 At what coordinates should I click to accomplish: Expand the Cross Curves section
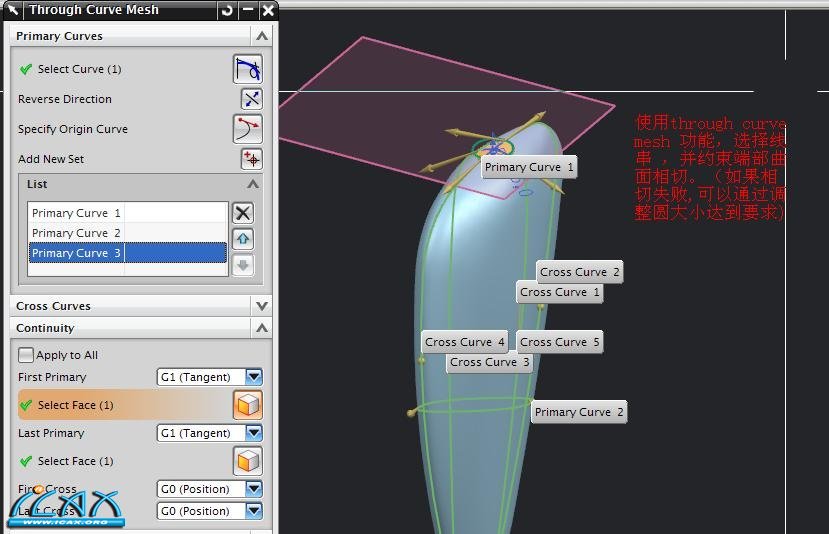[x=261, y=306]
